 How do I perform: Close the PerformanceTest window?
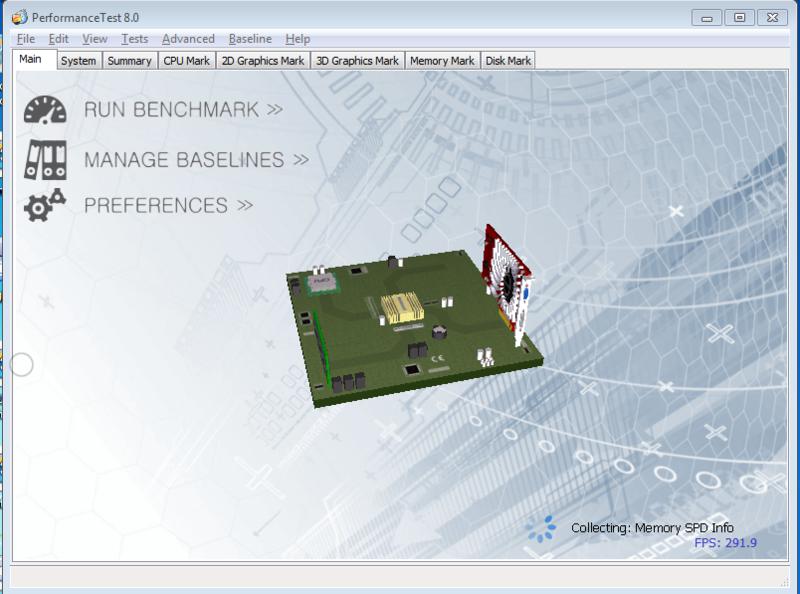pyautogui.click(x=772, y=18)
